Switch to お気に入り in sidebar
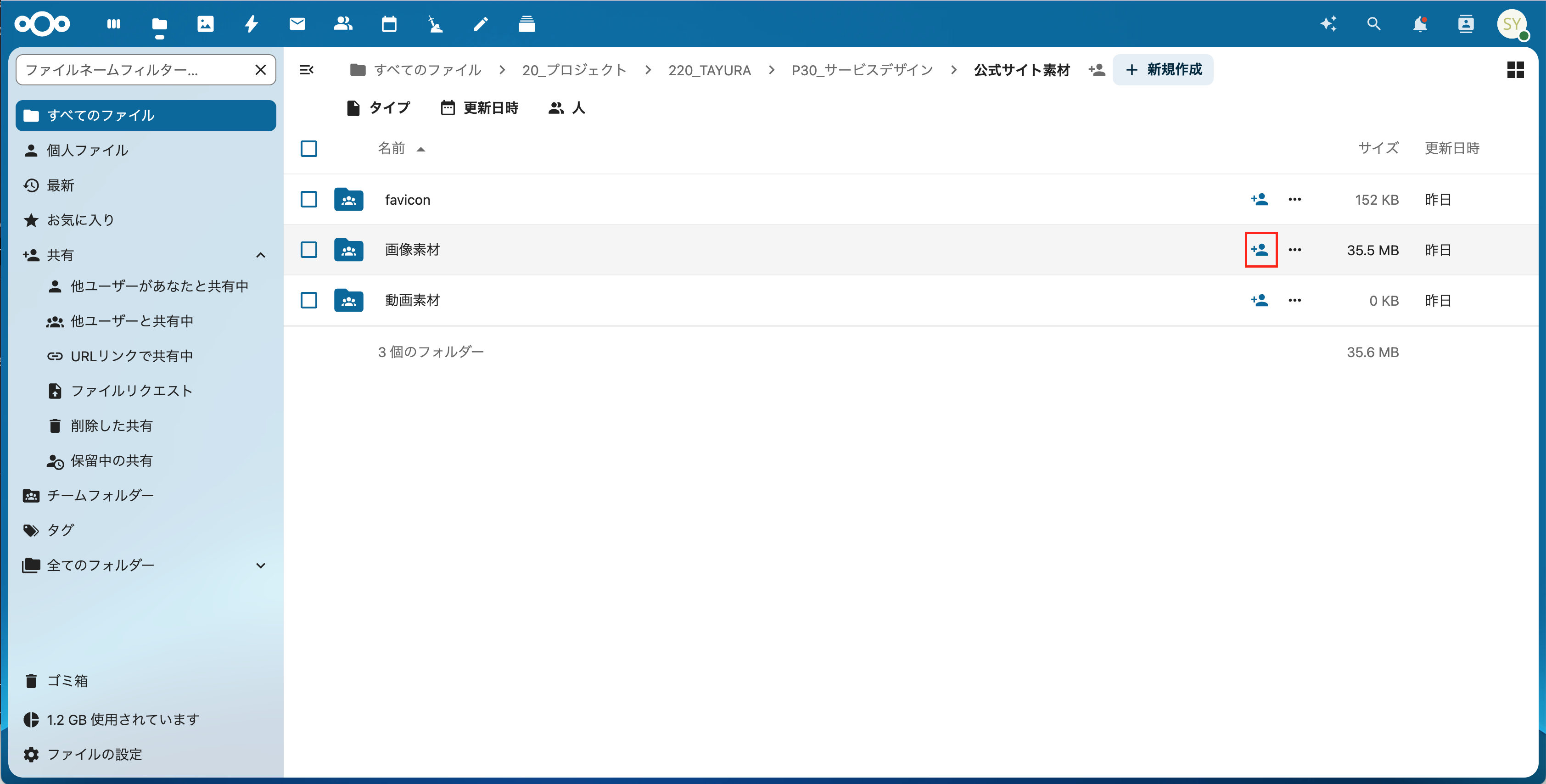1546x784 pixels. [x=80, y=220]
